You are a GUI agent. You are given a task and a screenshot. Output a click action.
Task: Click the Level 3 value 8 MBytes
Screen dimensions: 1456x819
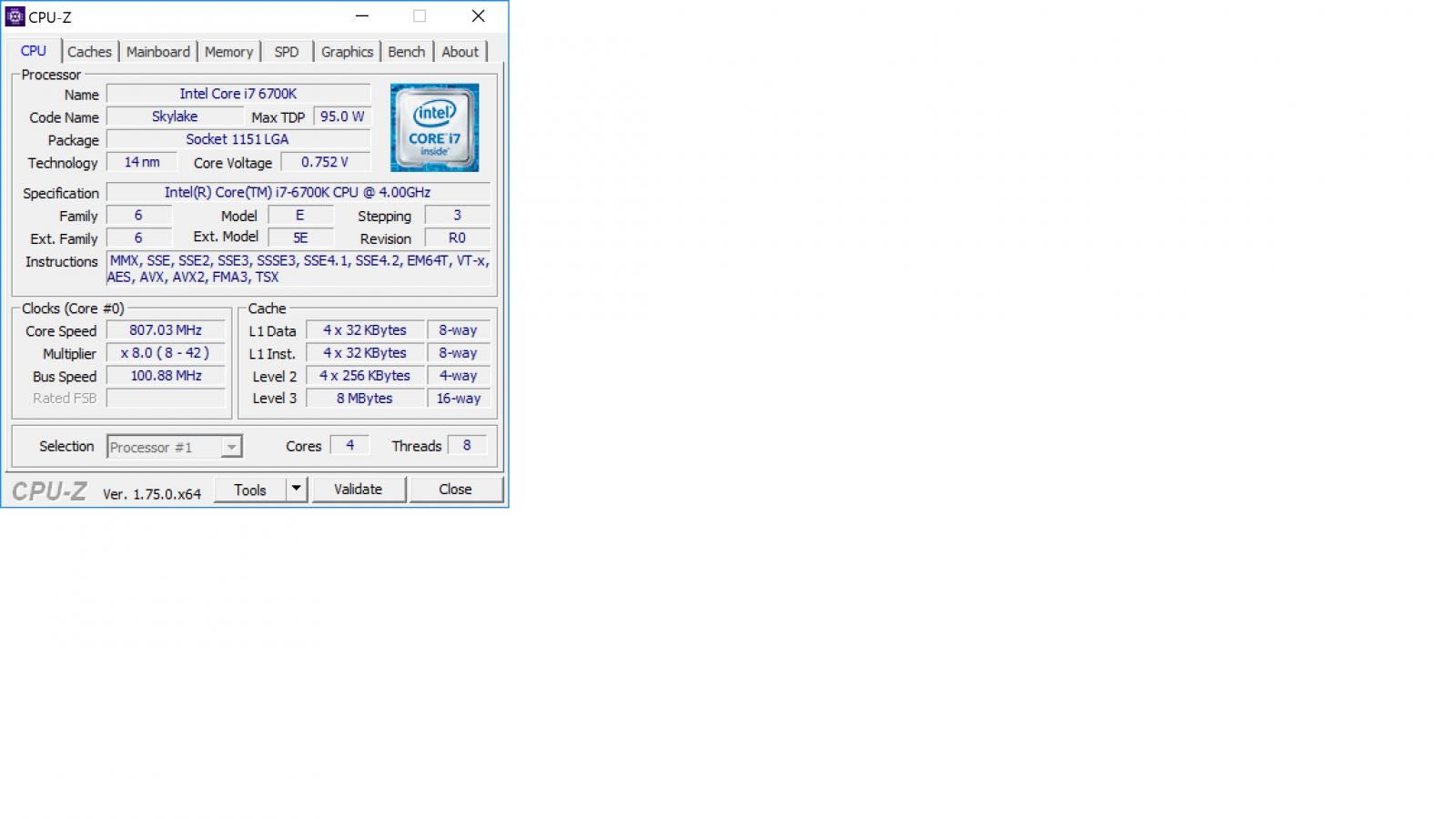tap(365, 399)
